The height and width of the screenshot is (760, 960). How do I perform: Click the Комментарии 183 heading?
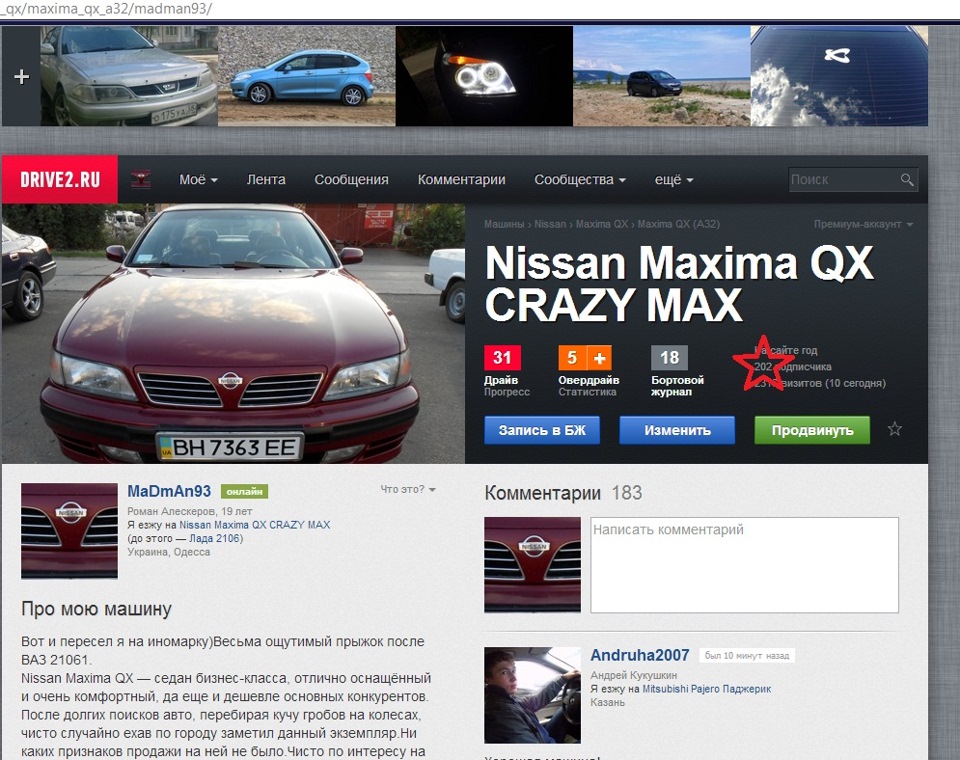pyautogui.click(x=563, y=493)
